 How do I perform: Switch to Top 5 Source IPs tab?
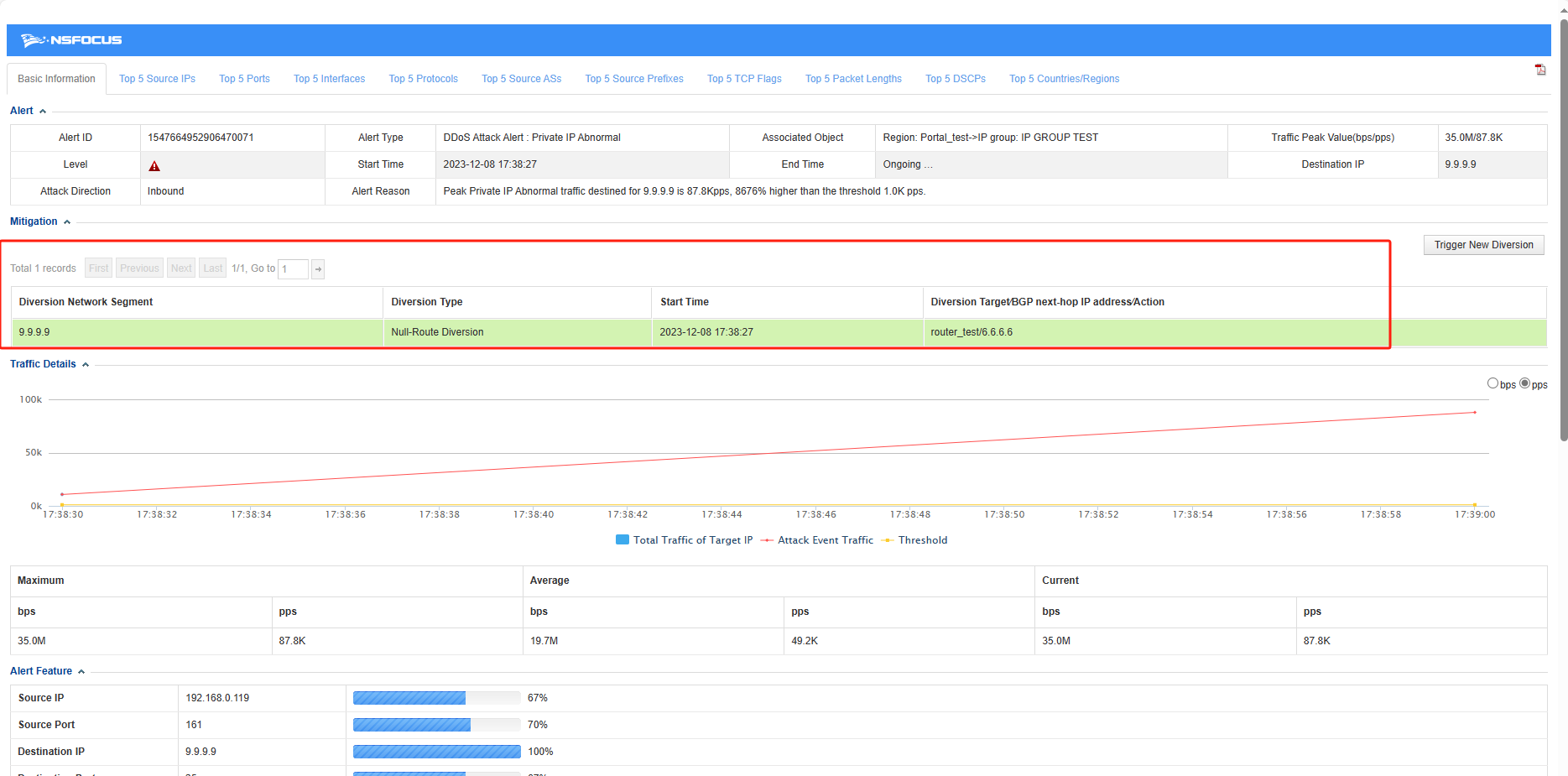pyautogui.click(x=157, y=79)
